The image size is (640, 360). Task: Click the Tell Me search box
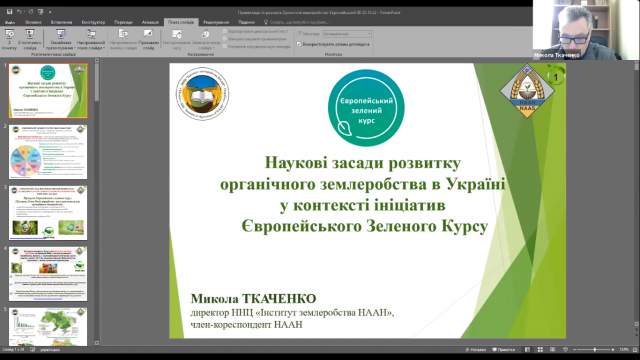tap(296, 22)
